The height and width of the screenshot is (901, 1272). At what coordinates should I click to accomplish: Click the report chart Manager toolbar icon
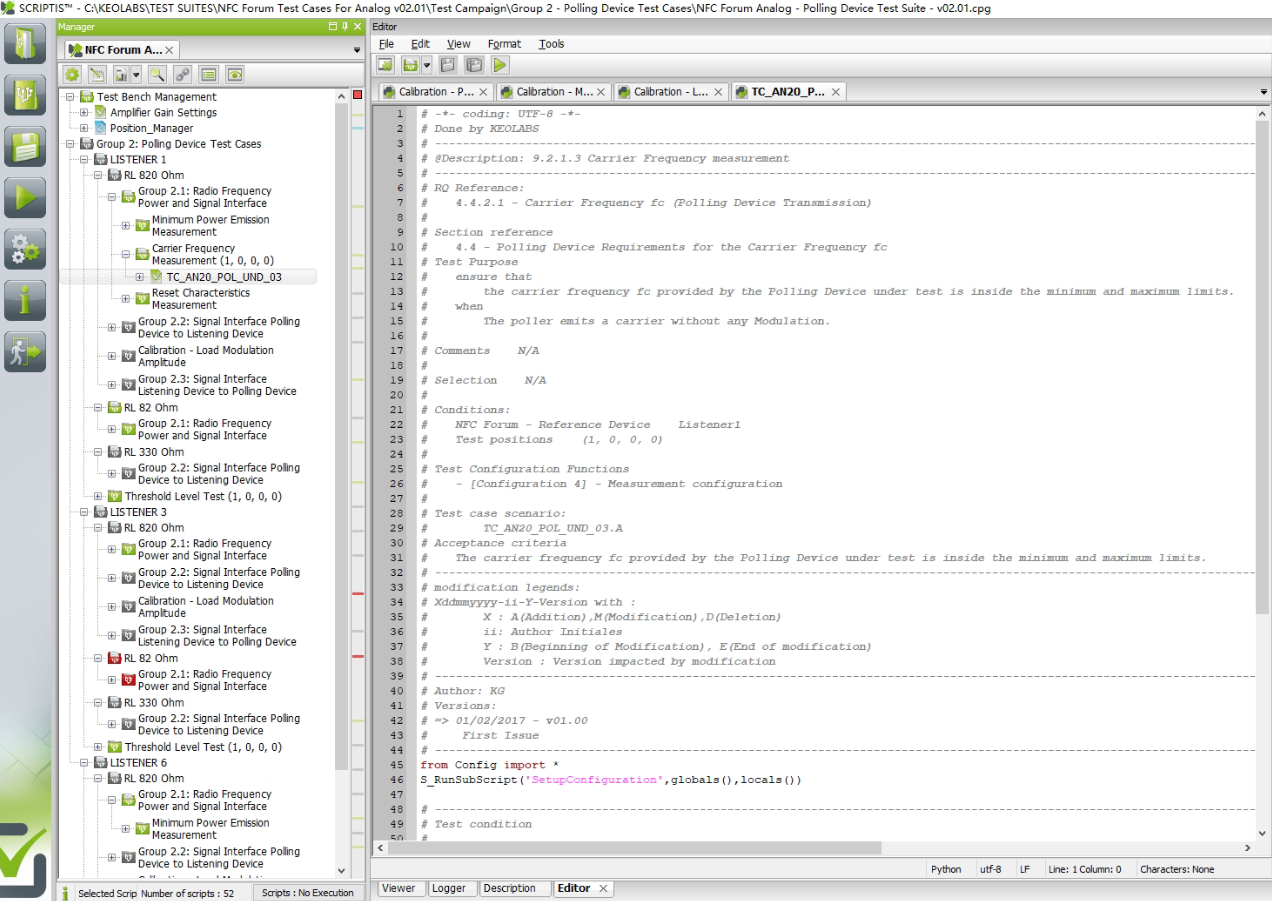(x=121, y=74)
